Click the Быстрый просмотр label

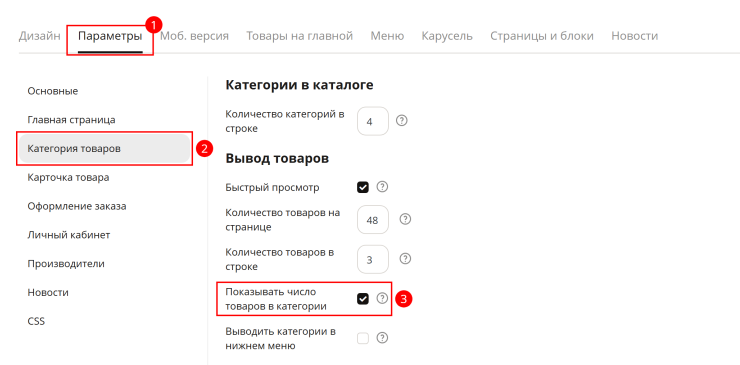(x=272, y=187)
